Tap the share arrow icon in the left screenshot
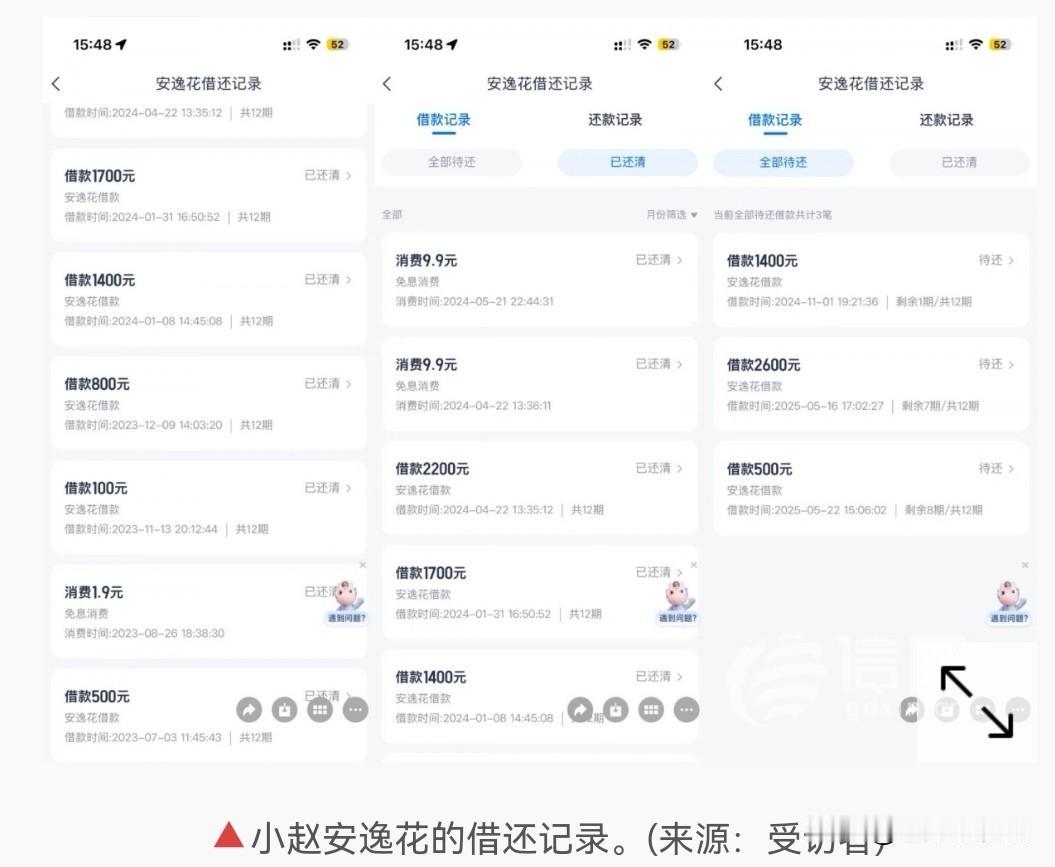Image resolution: width=1055 pixels, height=867 pixels. [x=249, y=710]
